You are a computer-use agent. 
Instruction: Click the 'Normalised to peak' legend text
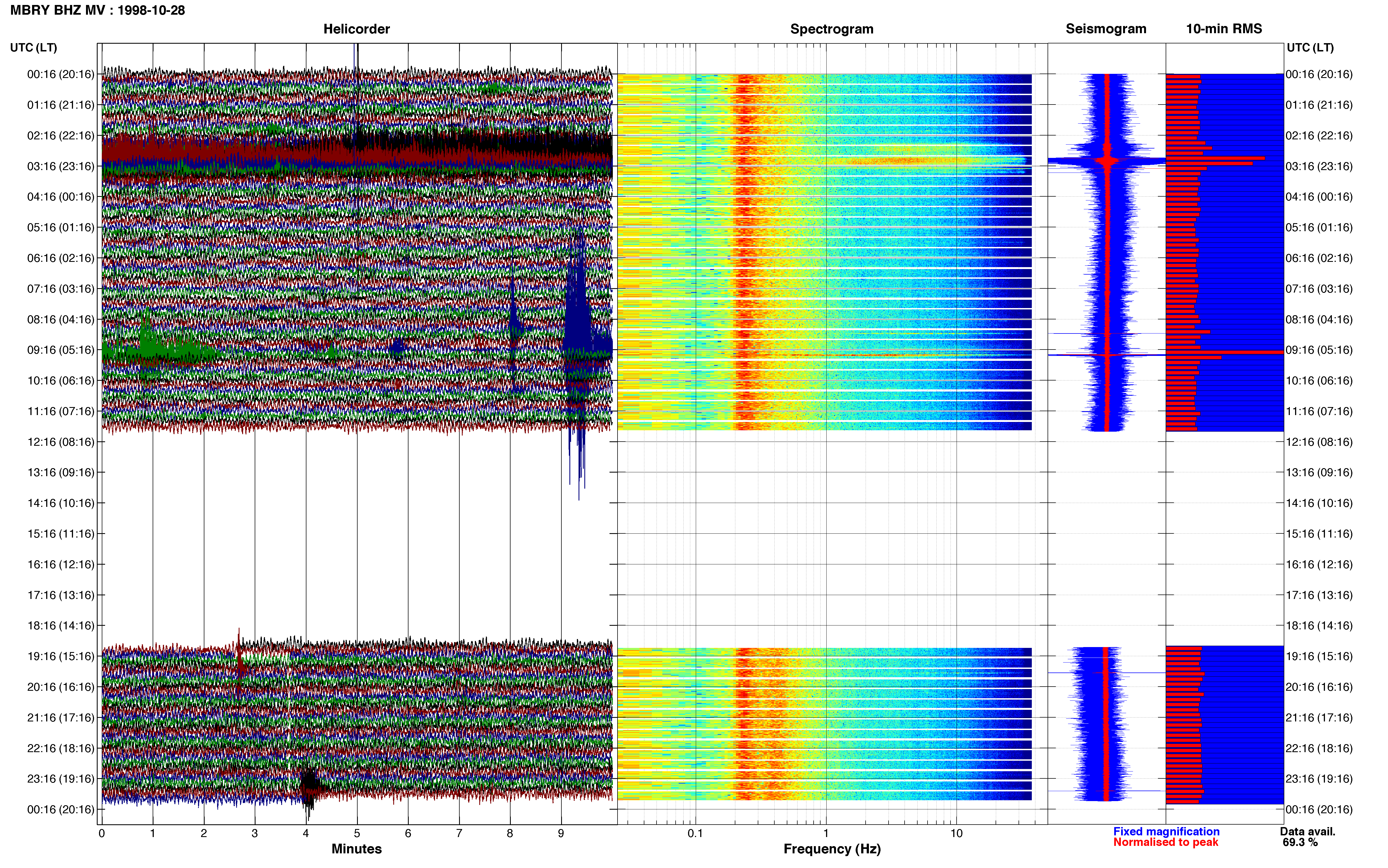click(x=1165, y=842)
